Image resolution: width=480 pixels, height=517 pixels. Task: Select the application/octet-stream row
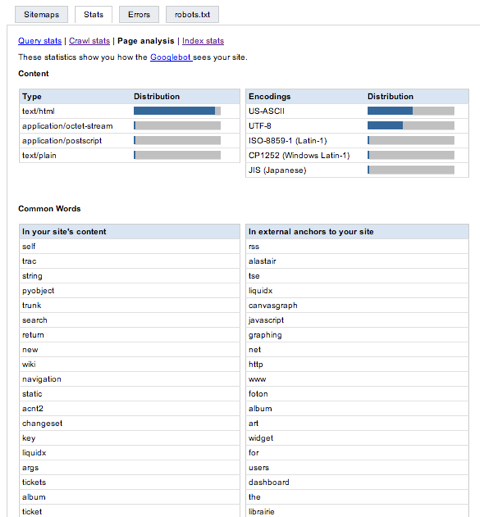[x=130, y=126]
